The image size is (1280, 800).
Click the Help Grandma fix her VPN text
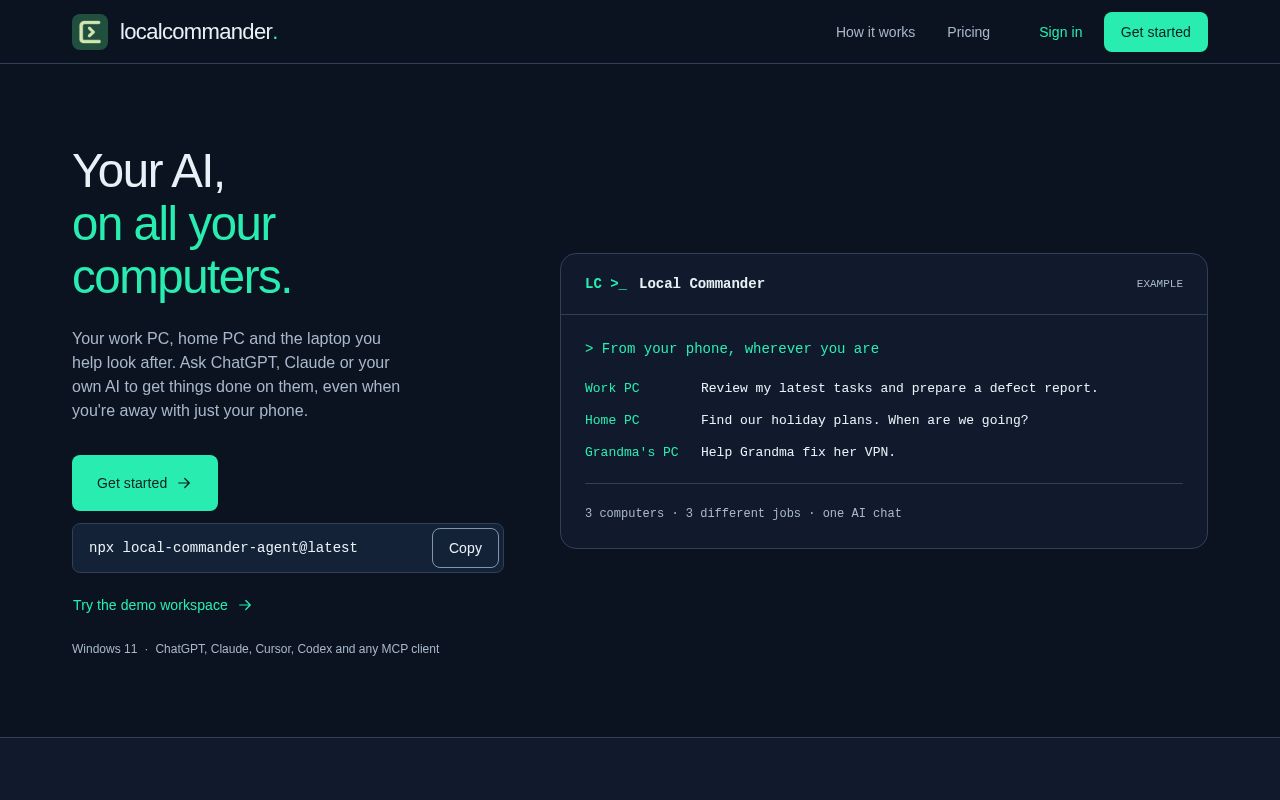click(798, 452)
